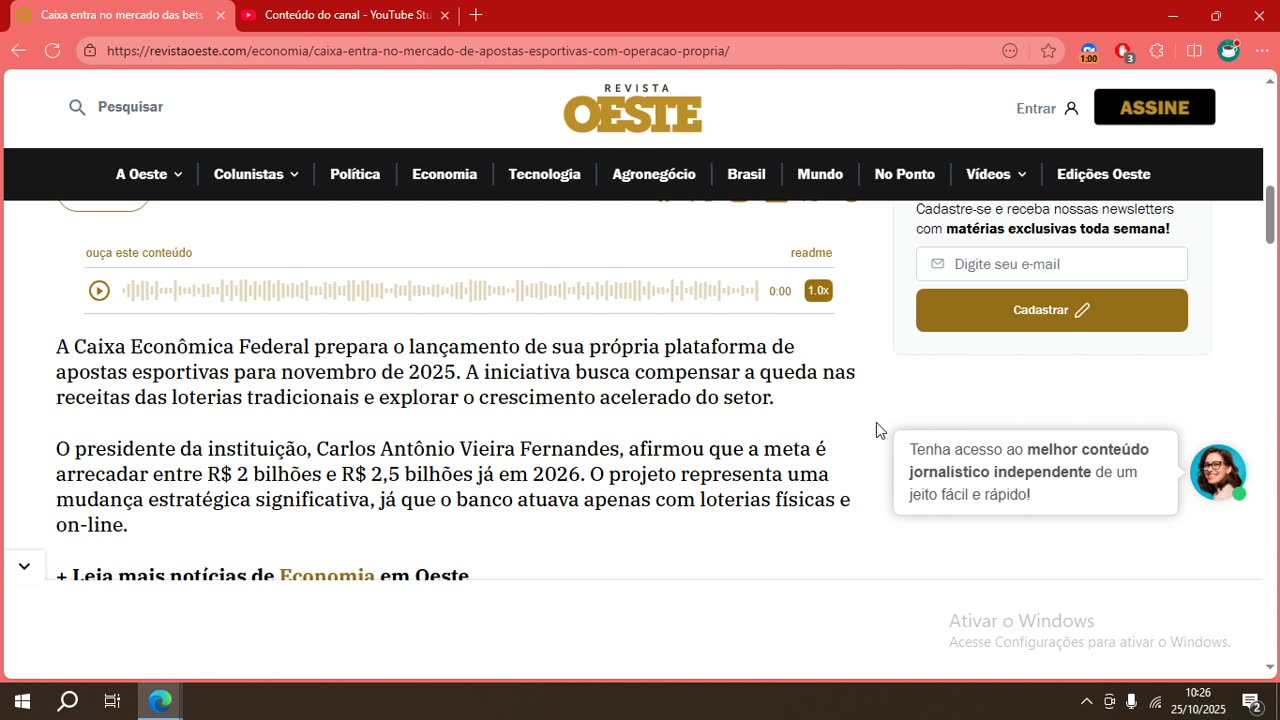1280x720 pixels.
Task: Click the Cadastrar newsletter button
Action: [x=1052, y=310]
